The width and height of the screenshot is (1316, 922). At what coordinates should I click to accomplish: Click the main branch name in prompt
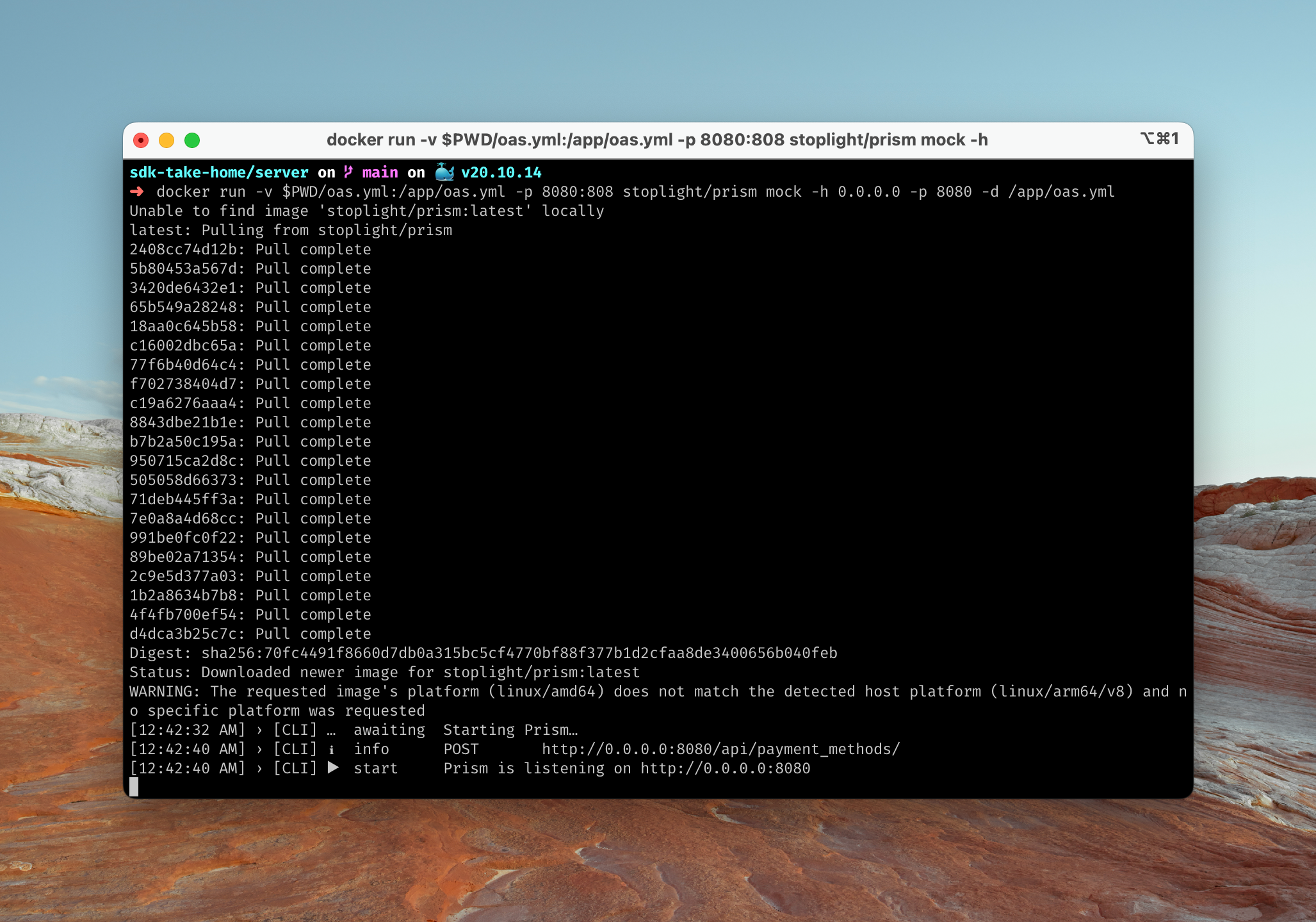tap(380, 172)
